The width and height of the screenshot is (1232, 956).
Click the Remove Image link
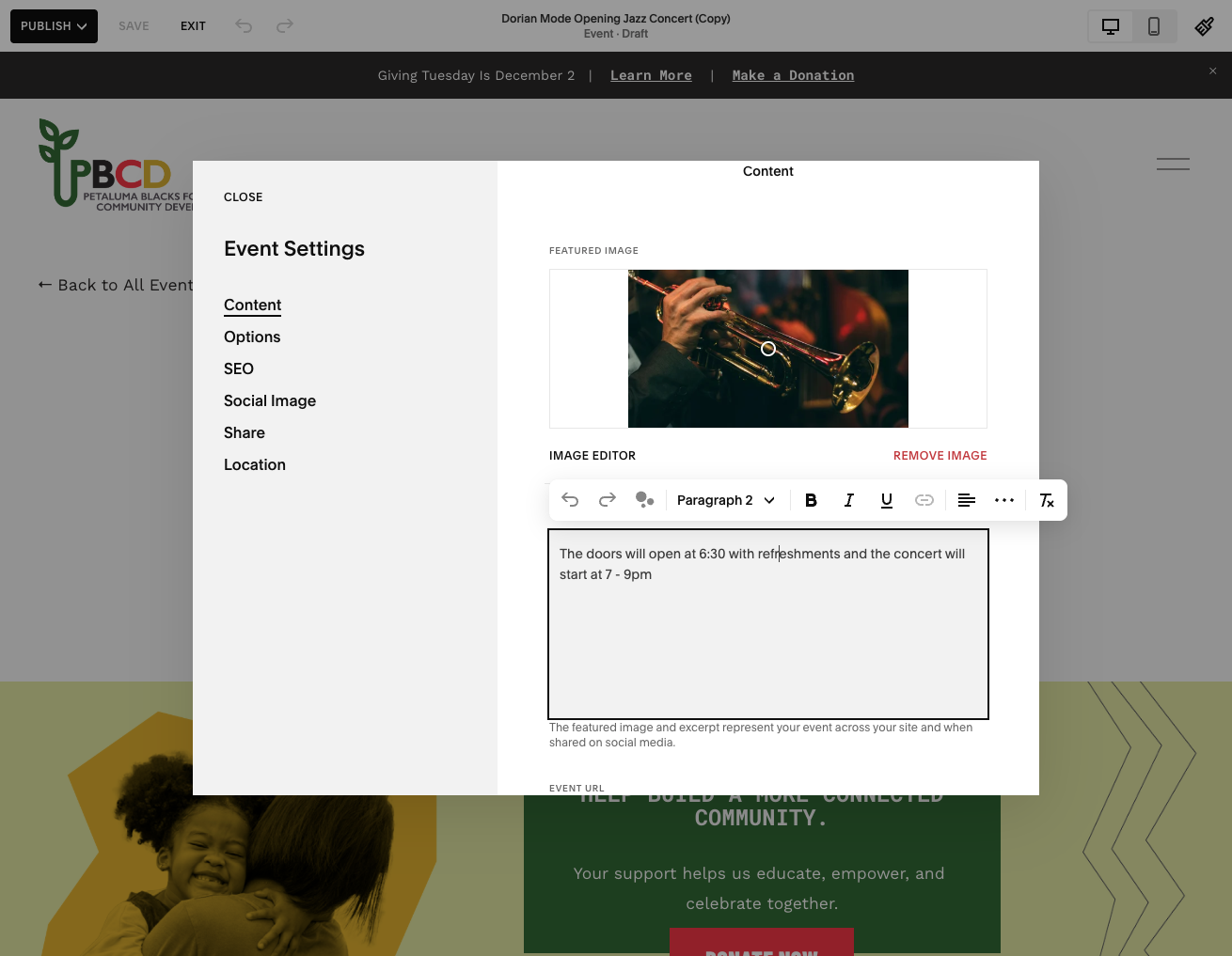[x=940, y=455]
